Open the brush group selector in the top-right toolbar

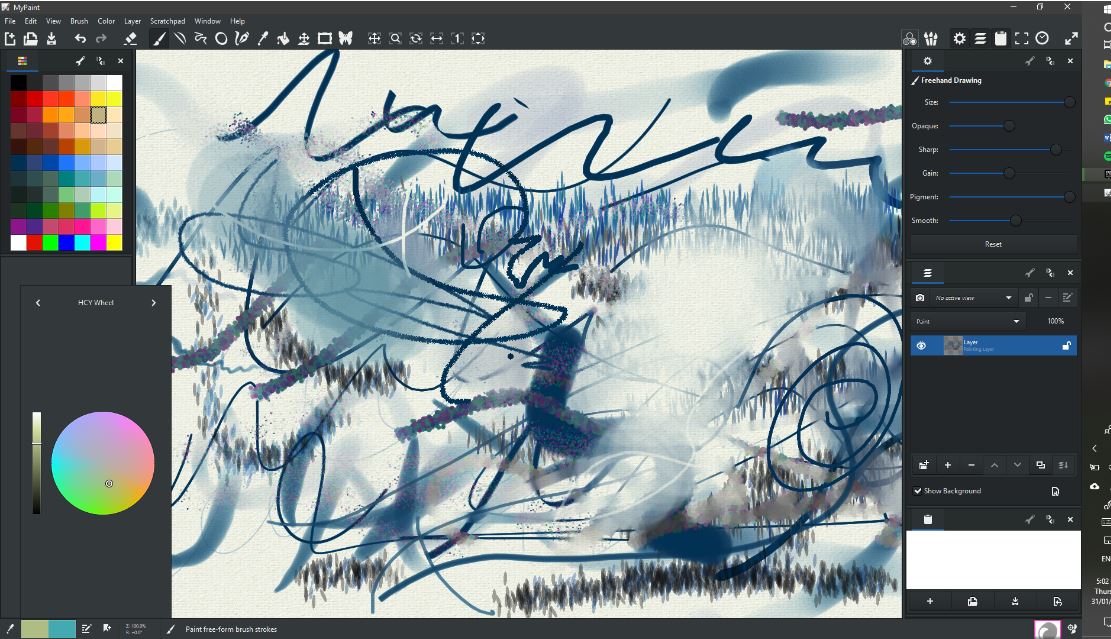[x=932, y=38]
